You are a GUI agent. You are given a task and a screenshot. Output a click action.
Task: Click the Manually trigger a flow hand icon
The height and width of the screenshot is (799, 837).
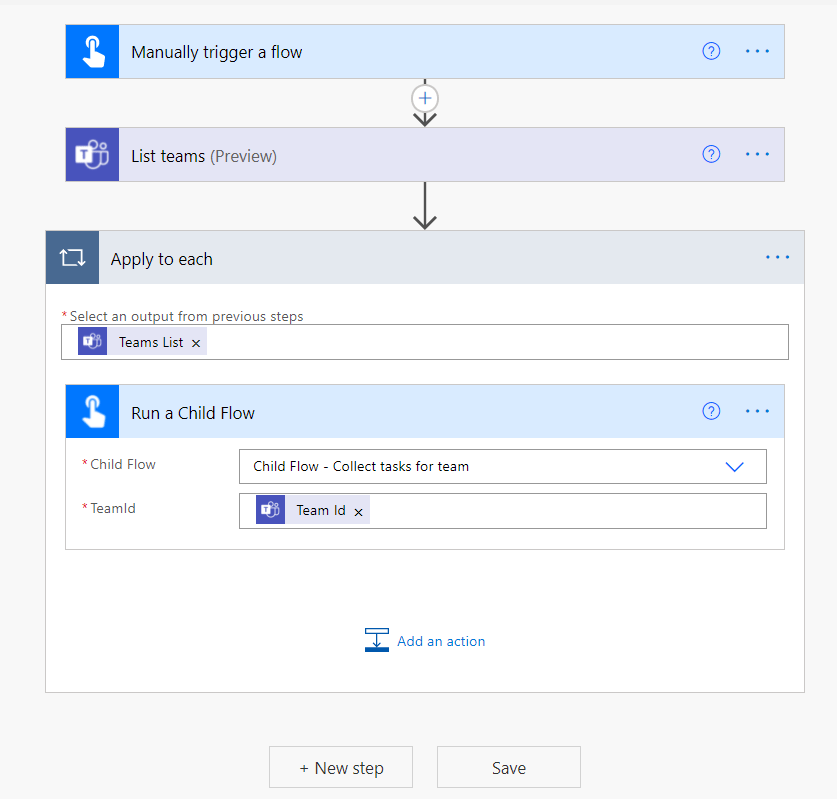click(x=92, y=52)
